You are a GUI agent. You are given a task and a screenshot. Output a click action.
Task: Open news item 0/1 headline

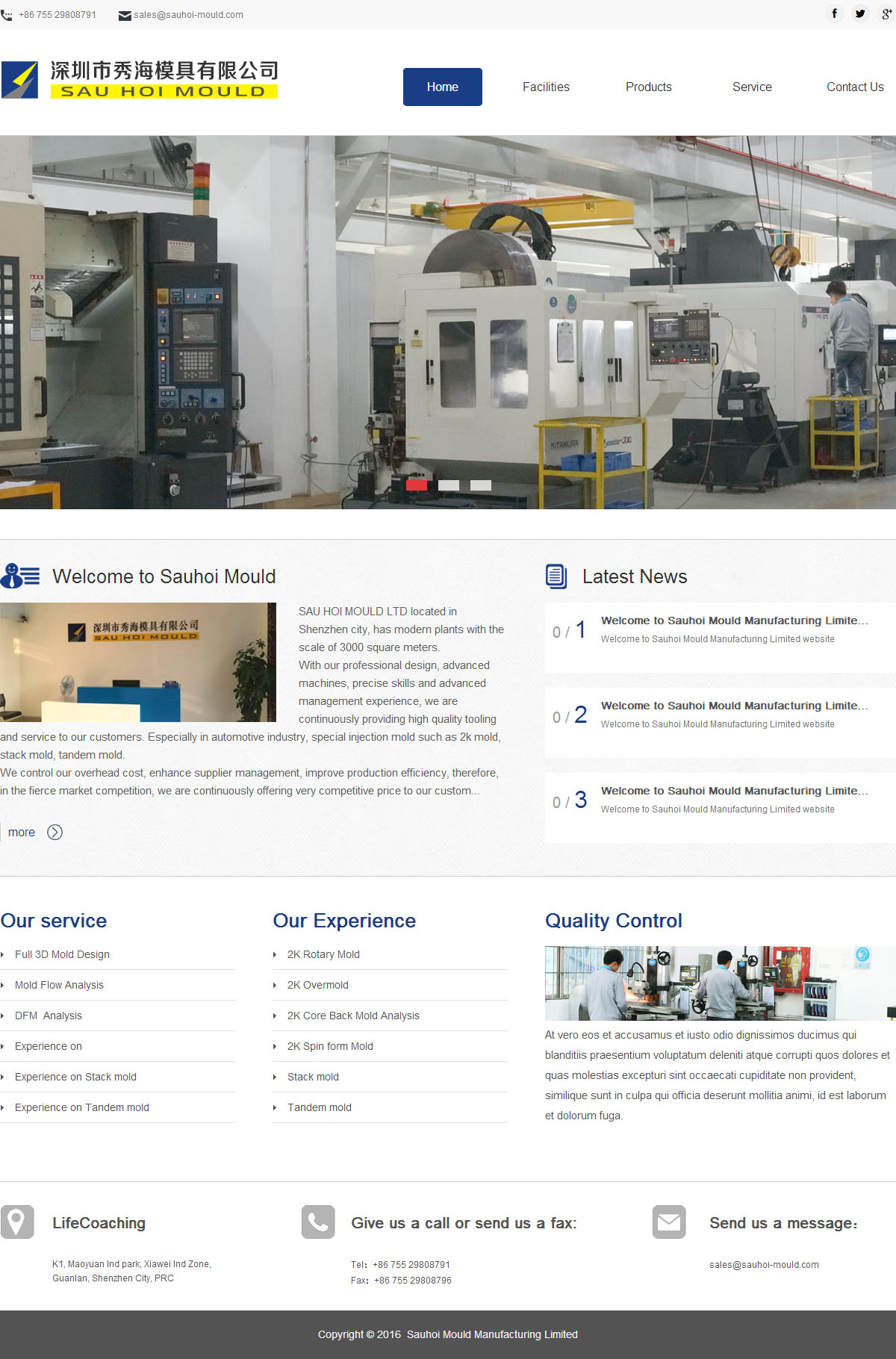[x=735, y=621]
